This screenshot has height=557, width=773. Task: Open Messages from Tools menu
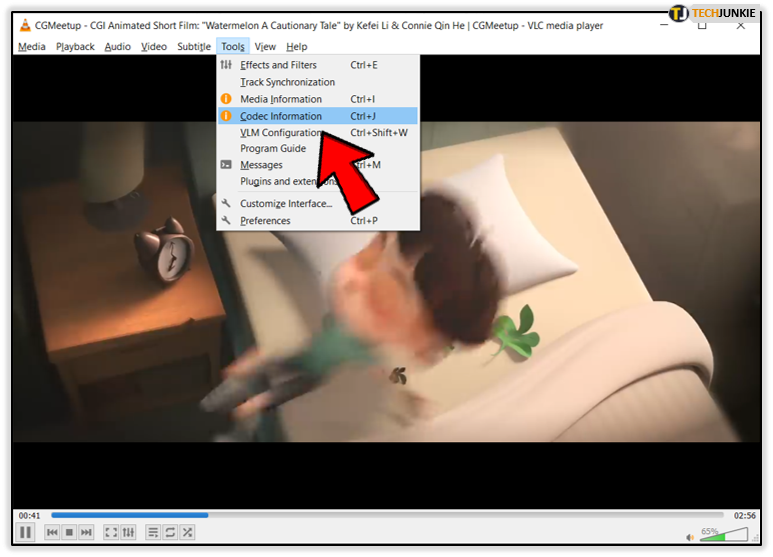[318, 165]
